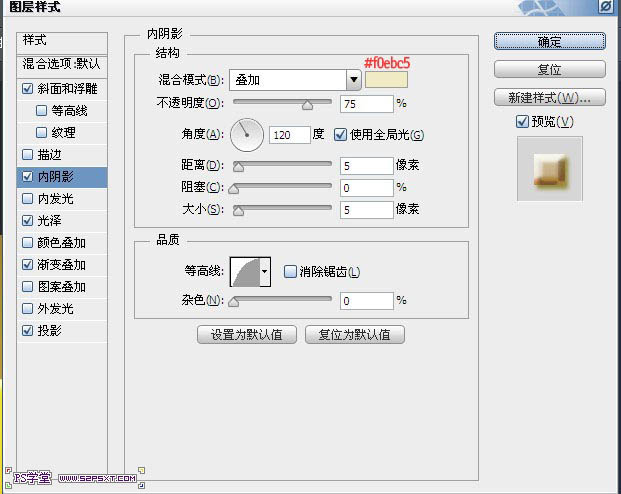This screenshot has width=621, height=494.
Task: Toggle the 斜面和浮雕 checkbox
Action: (x=27, y=89)
